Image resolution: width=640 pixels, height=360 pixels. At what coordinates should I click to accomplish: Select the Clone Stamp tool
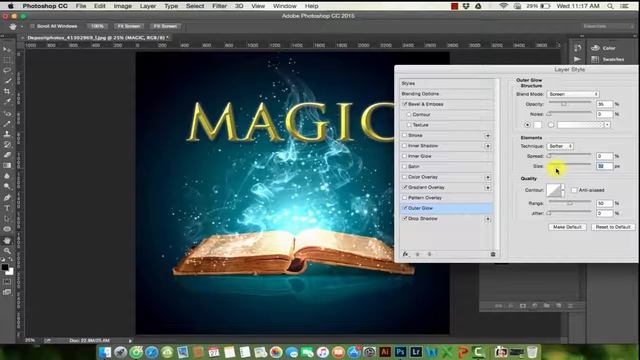coord(7,134)
